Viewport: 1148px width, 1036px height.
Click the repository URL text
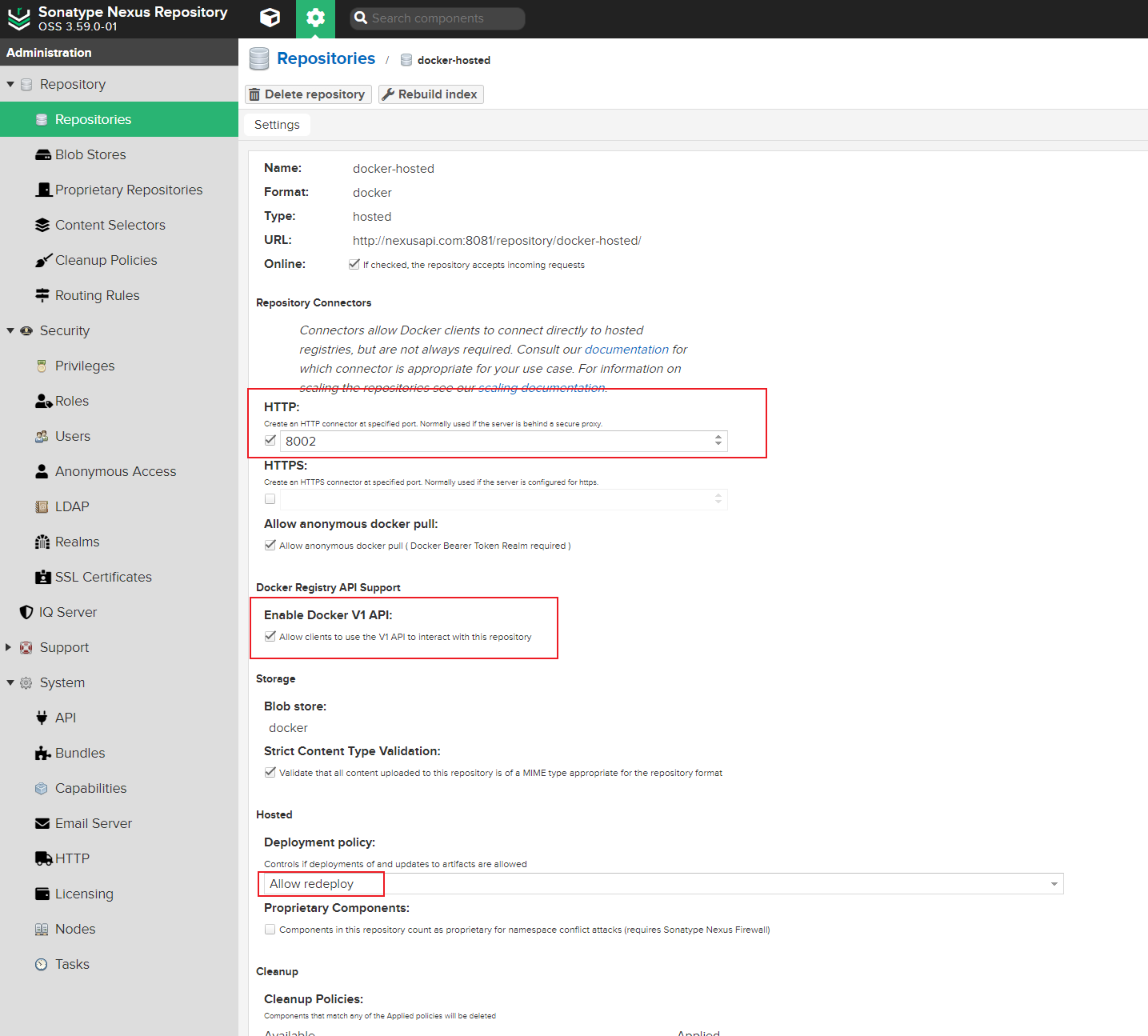tap(497, 241)
